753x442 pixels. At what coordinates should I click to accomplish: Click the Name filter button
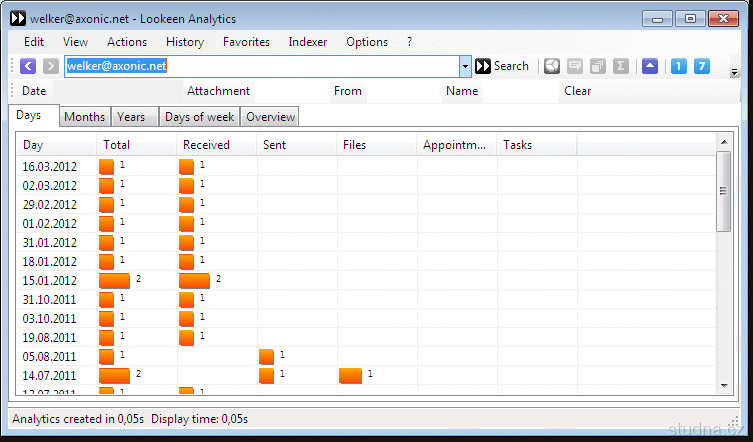pyautogui.click(x=462, y=91)
